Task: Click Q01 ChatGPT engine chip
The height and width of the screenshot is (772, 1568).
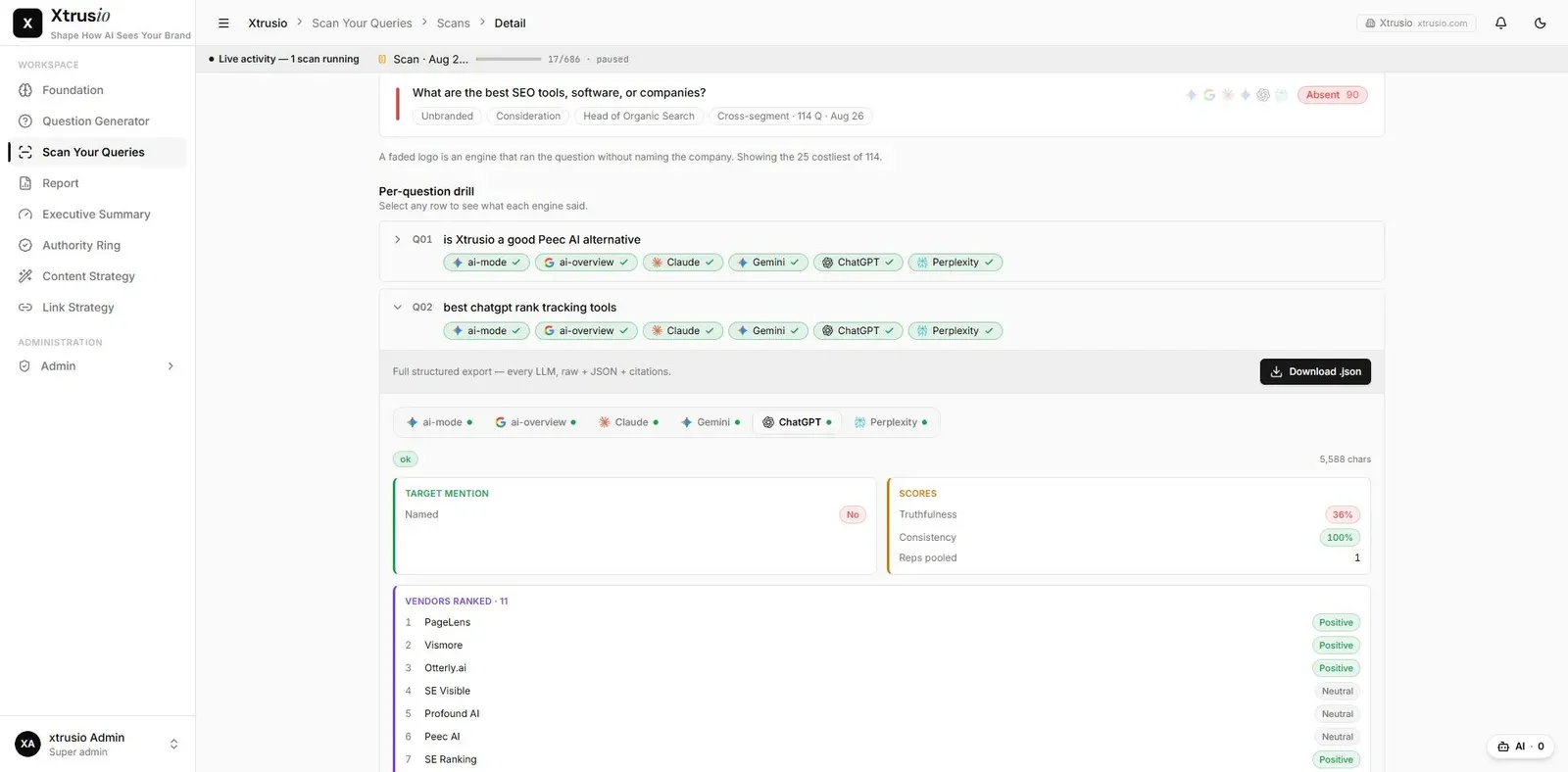Action: 857,263
